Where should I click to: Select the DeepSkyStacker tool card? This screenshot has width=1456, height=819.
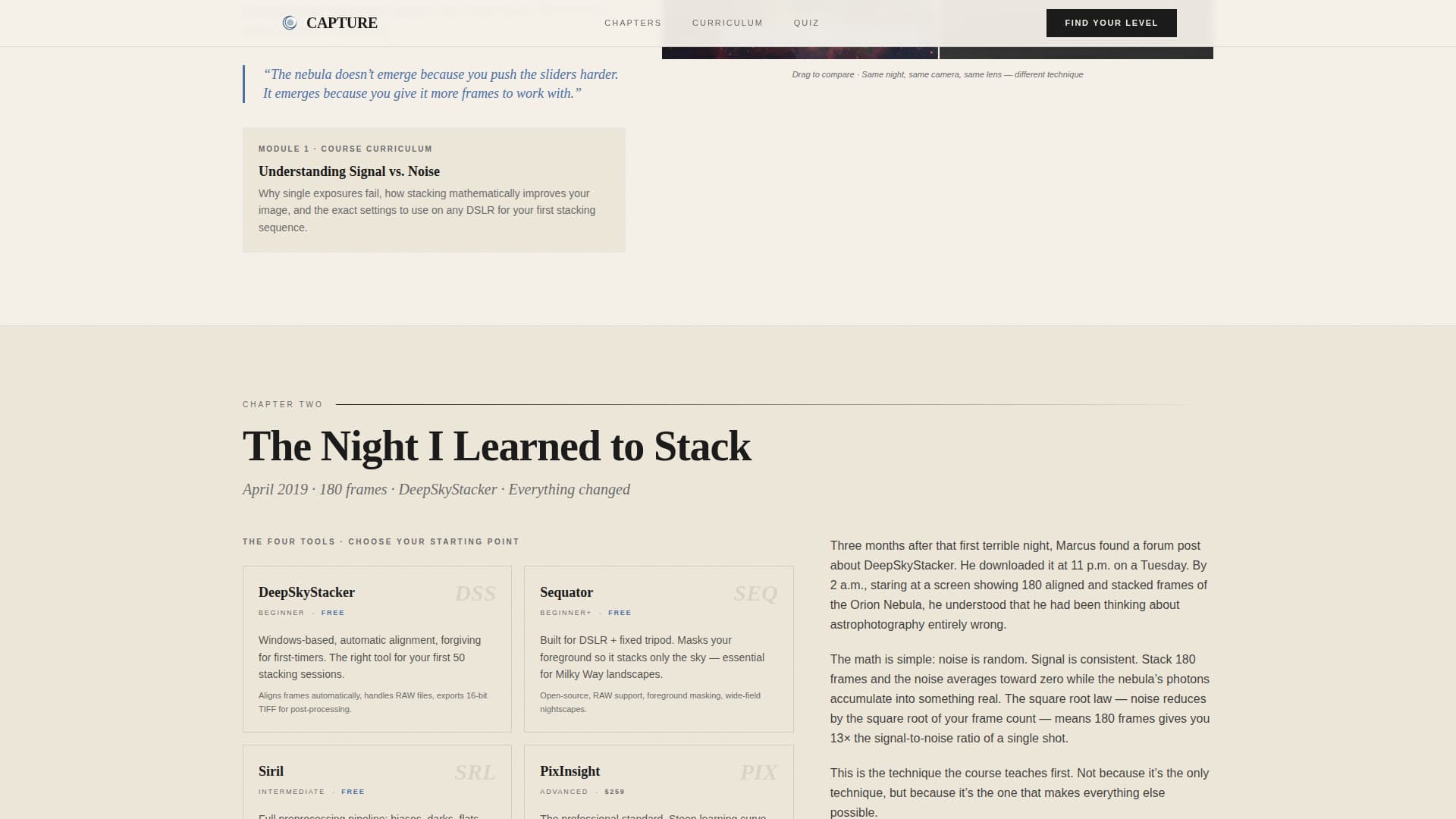pos(377,649)
